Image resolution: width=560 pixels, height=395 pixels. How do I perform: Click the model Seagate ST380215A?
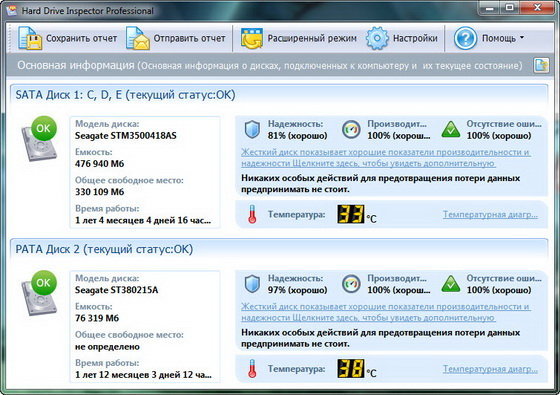tap(116, 290)
